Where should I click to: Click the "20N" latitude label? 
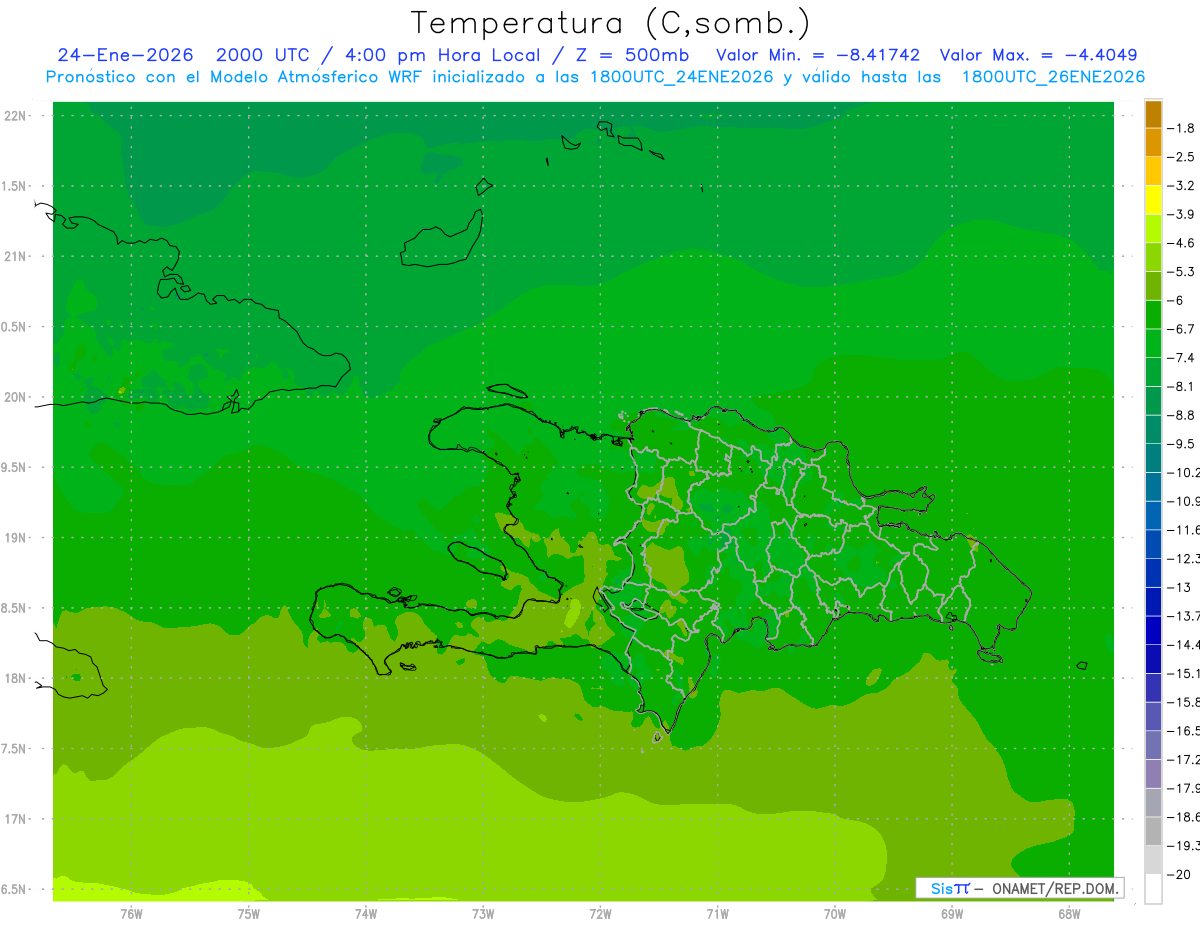[x=16, y=397]
